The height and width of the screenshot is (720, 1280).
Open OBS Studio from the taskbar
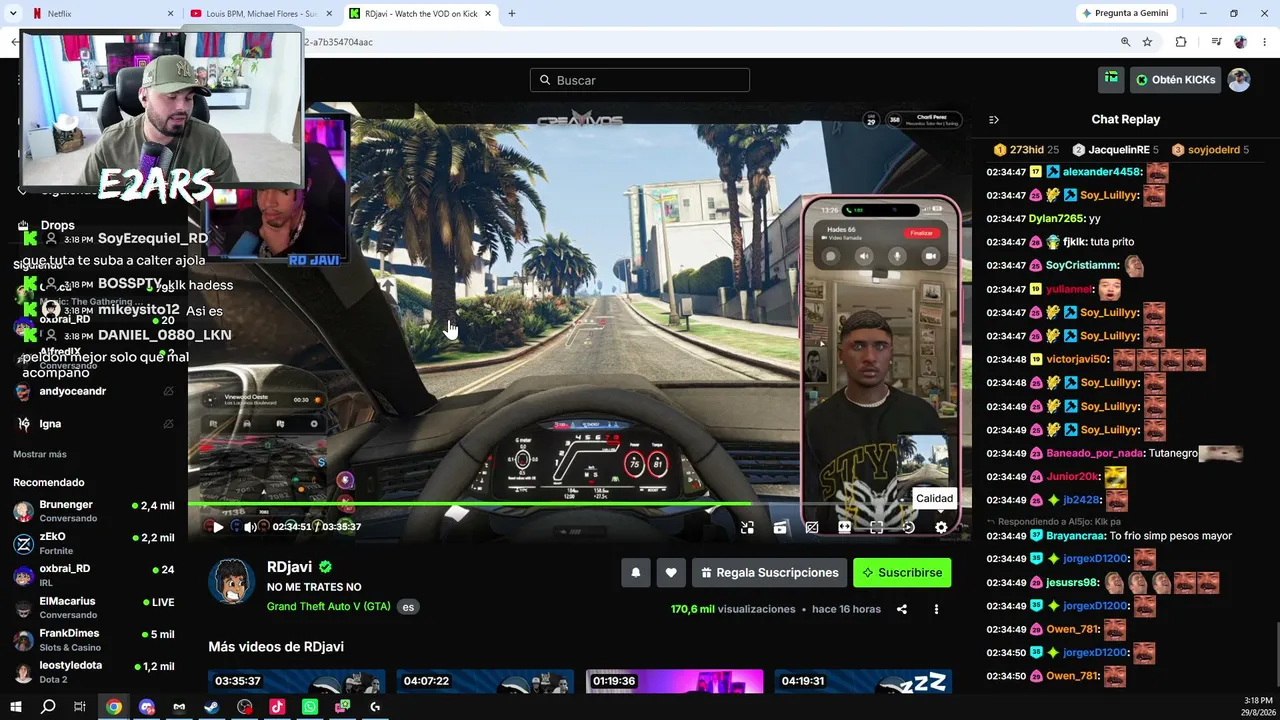(245, 707)
